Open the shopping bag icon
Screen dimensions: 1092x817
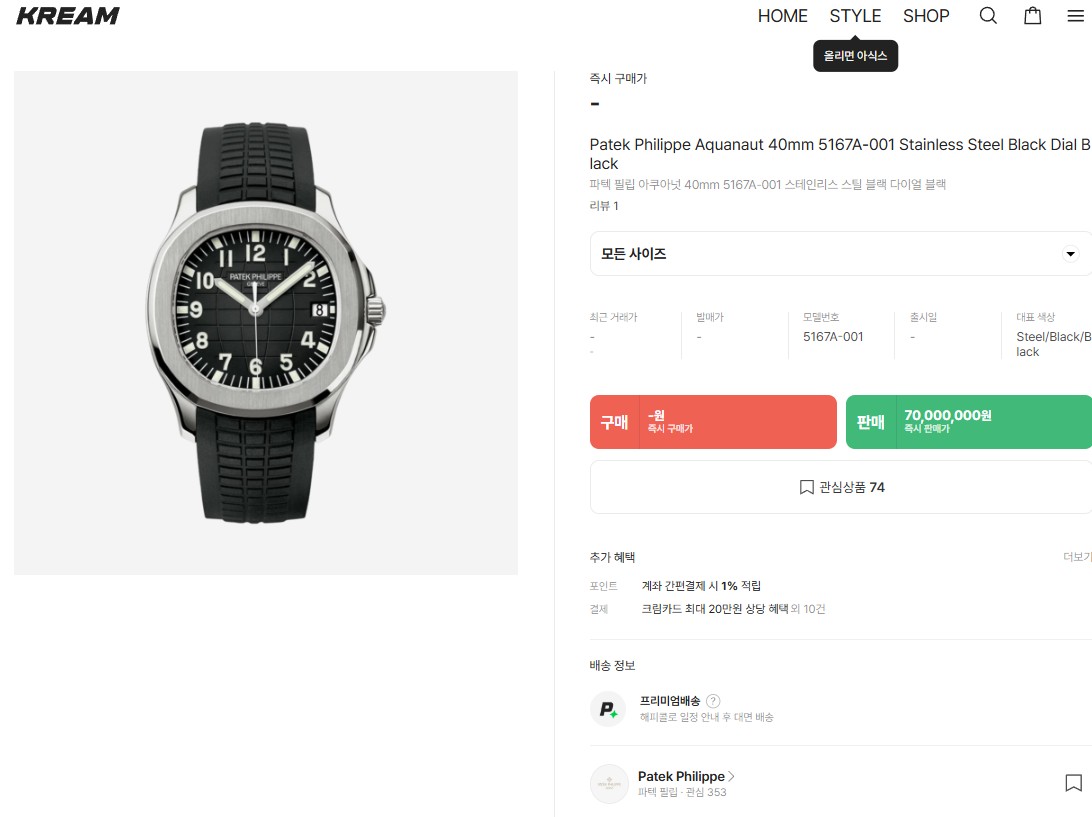point(1032,16)
